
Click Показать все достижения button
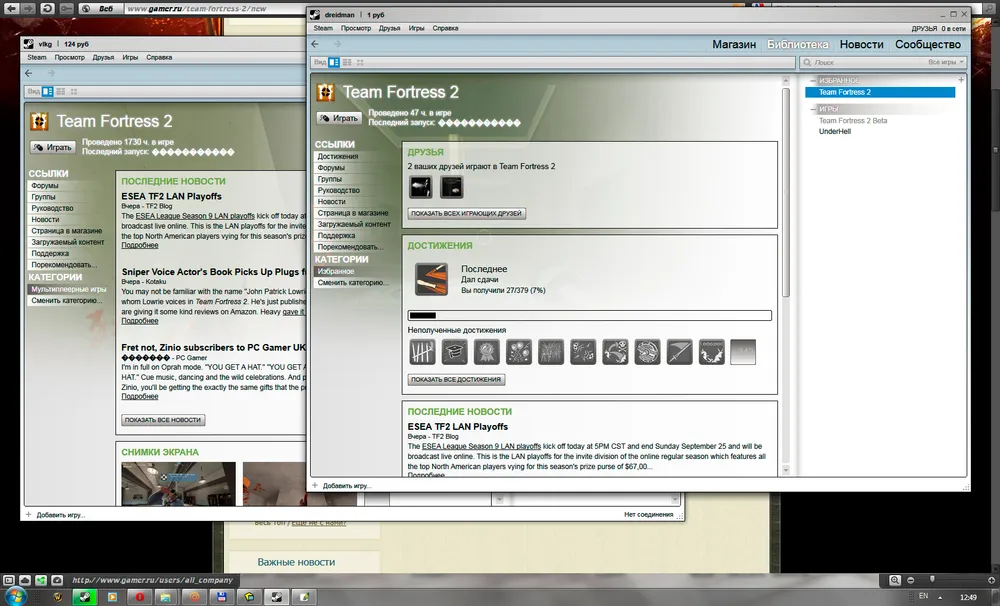click(457, 380)
